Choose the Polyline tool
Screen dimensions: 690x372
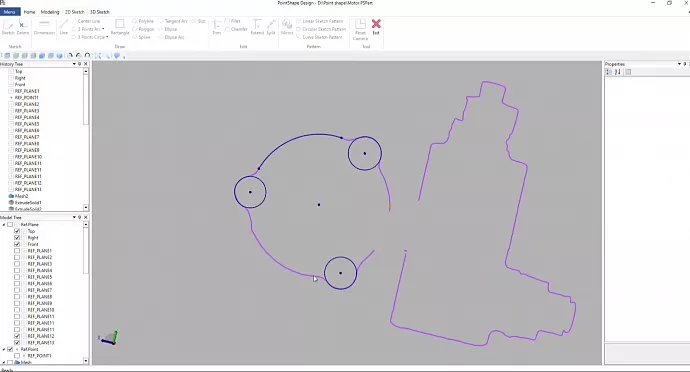[143, 21]
